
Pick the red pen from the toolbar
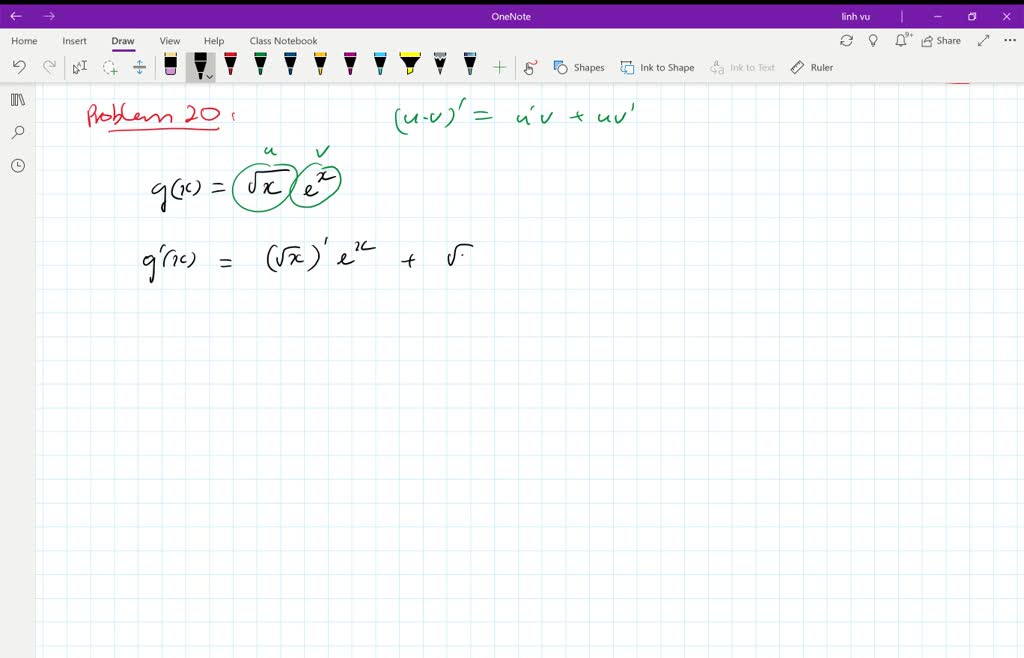pos(230,66)
